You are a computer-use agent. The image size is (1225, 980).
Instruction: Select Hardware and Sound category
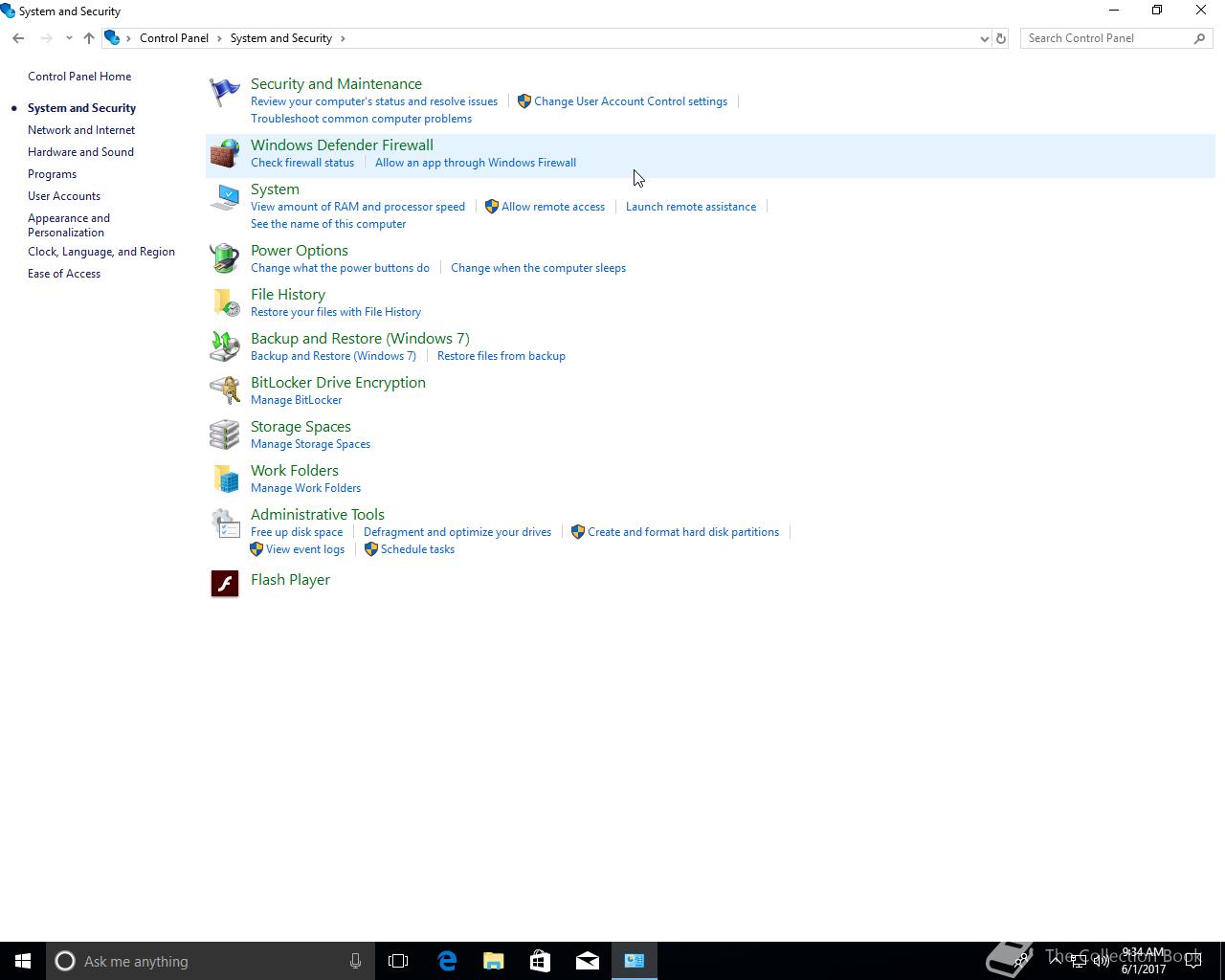pyautogui.click(x=80, y=152)
